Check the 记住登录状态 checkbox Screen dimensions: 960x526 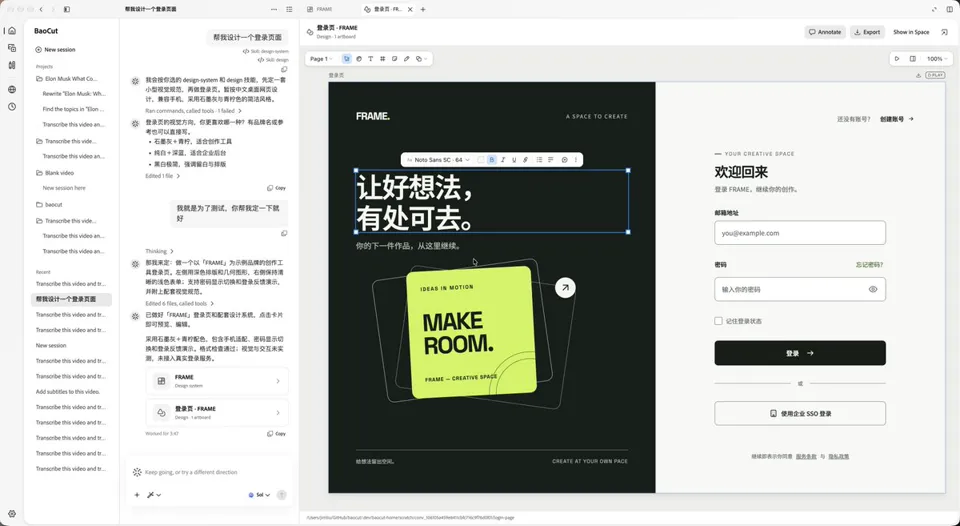point(718,321)
